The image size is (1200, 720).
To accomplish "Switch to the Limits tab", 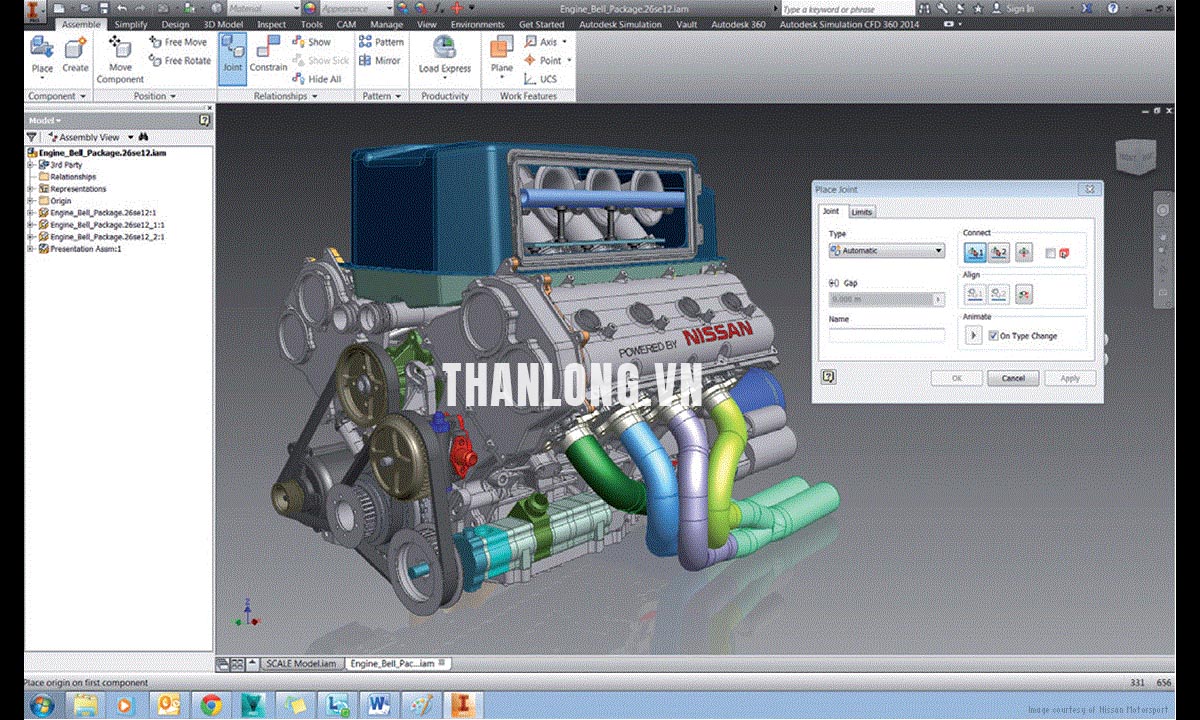I will coord(861,212).
